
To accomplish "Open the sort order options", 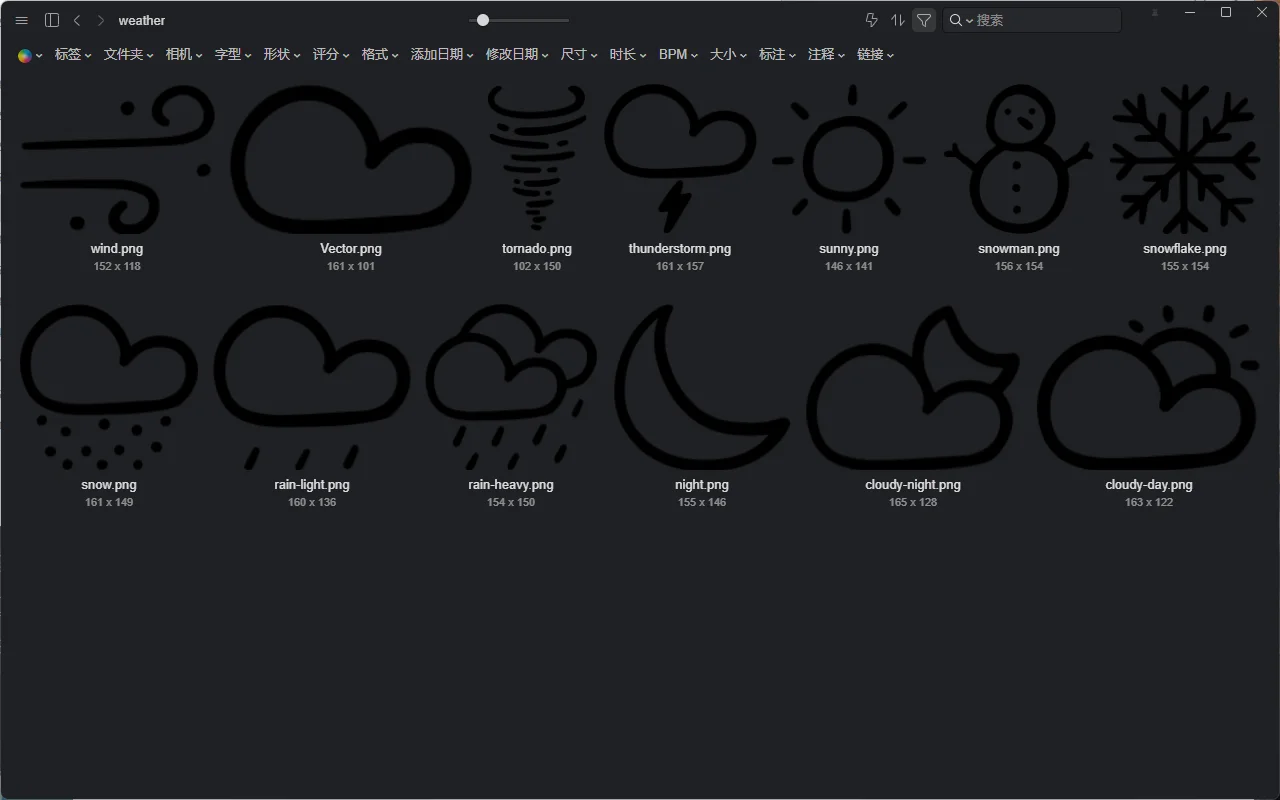I will coord(898,20).
